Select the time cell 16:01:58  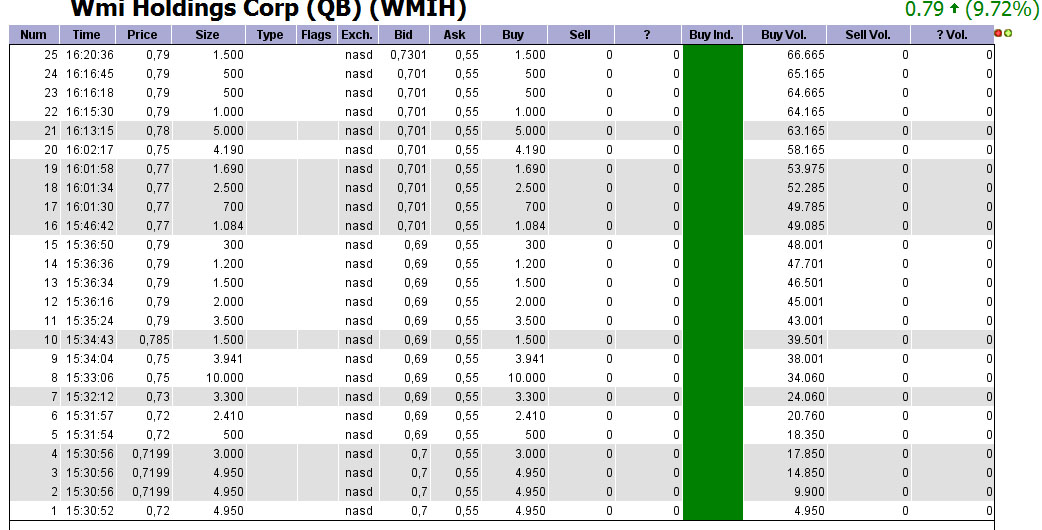tap(90, 169)
